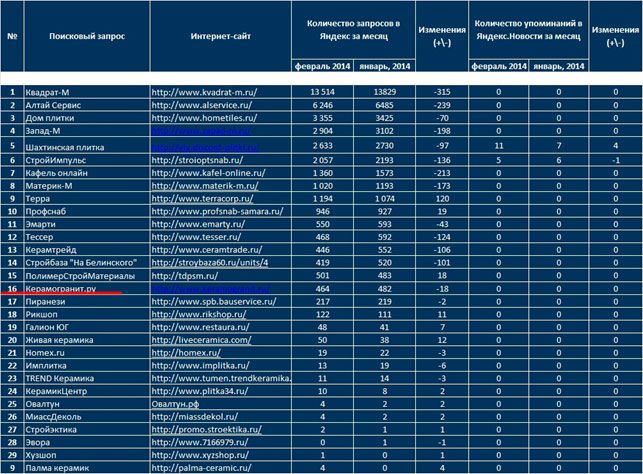Select the 'Керамогранит.ру' cell
643x474 pixels.
click(61, 287)
